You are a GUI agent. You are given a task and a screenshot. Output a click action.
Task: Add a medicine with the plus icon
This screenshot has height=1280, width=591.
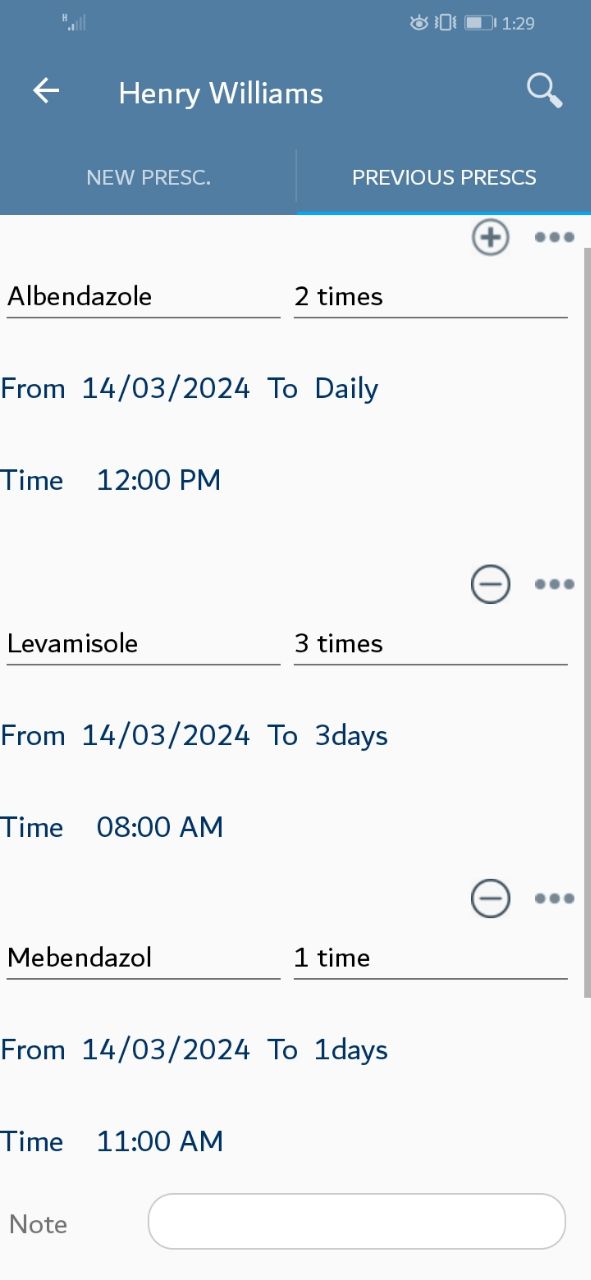[x=490, y=237]
